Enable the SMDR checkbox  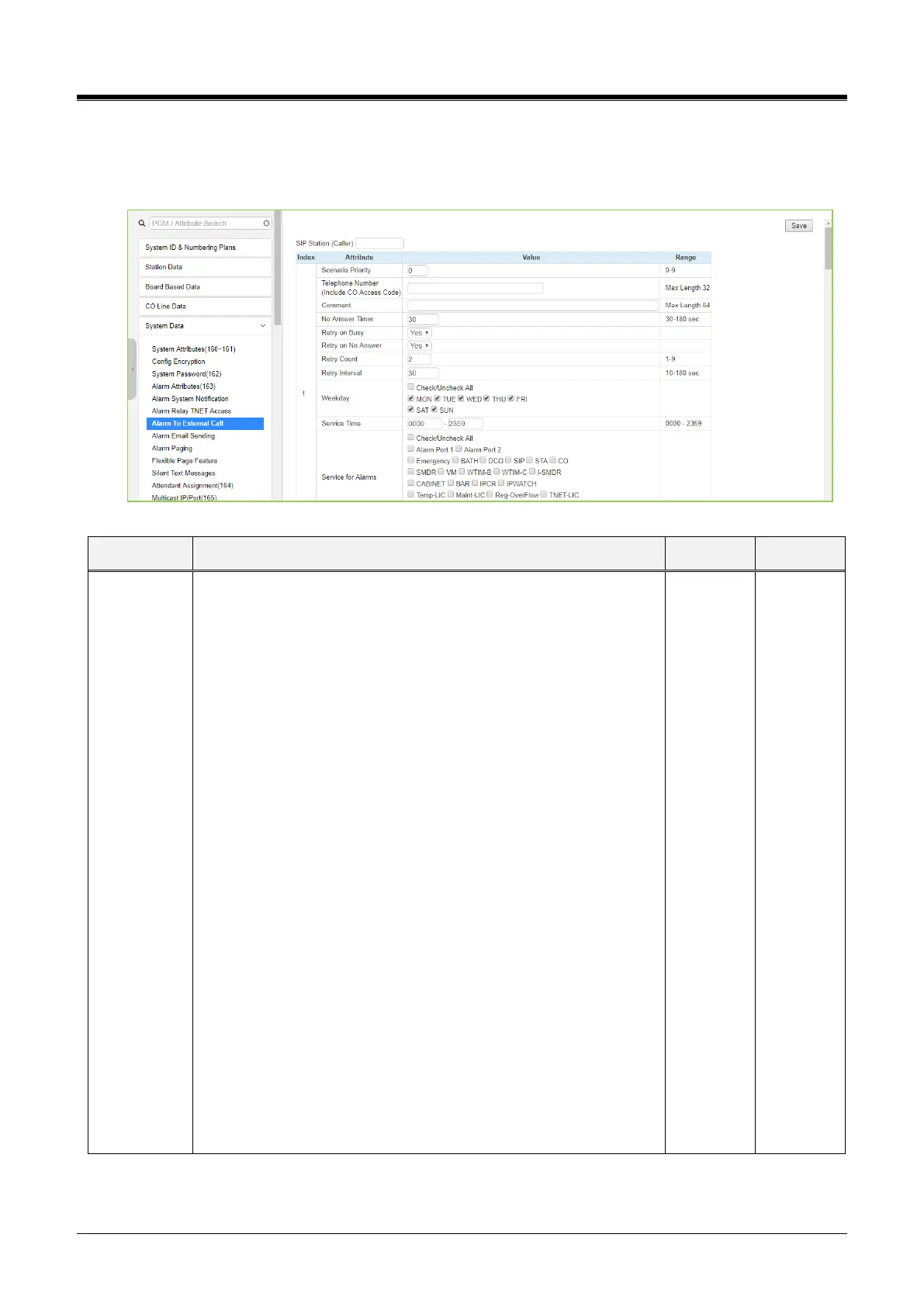(411, 472)
